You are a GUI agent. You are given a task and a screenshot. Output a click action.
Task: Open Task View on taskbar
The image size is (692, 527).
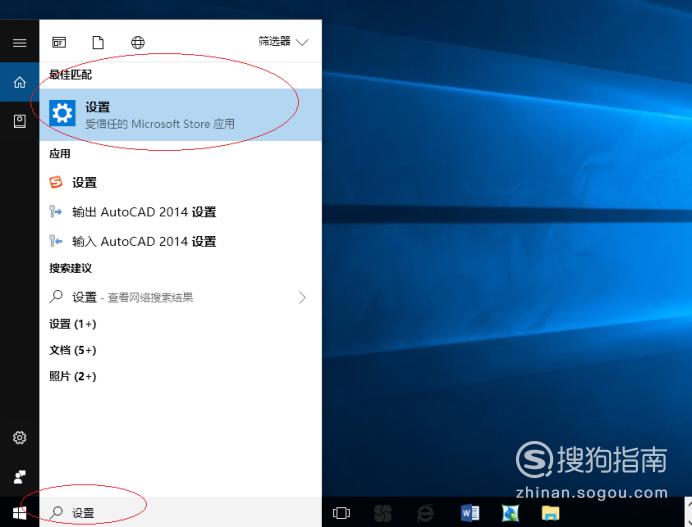pos(341,513)
